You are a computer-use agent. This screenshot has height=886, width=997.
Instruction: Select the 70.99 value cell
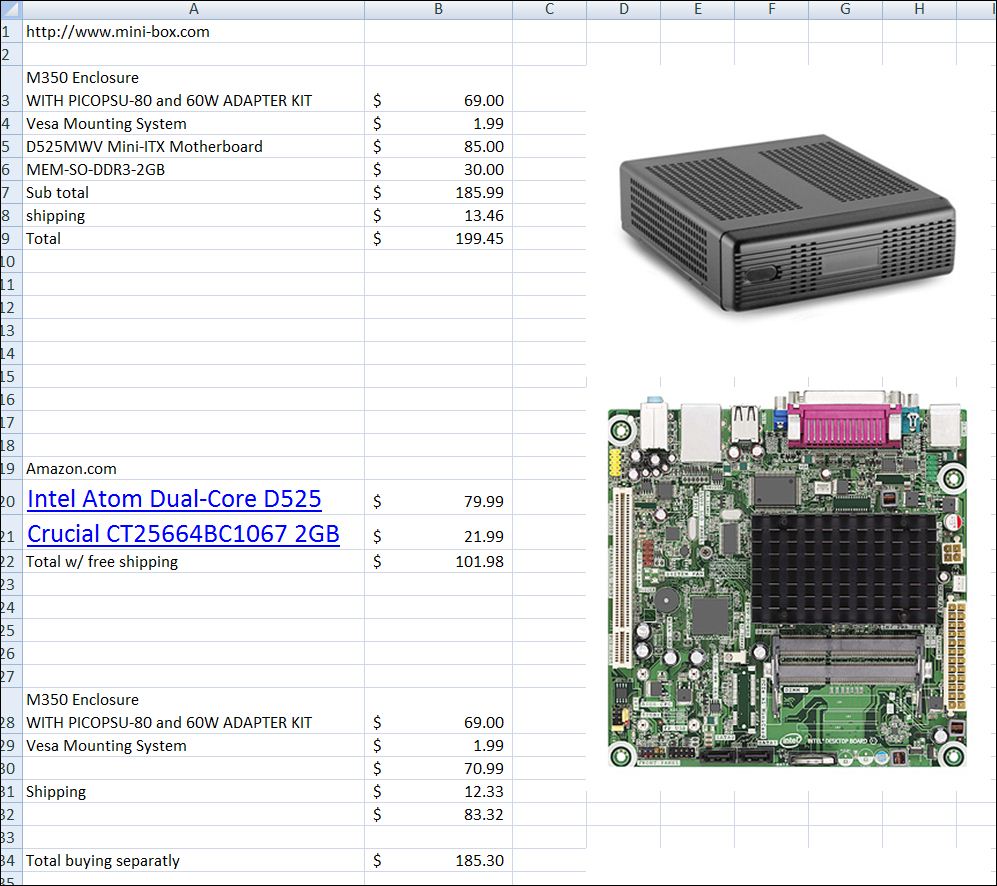438,768
